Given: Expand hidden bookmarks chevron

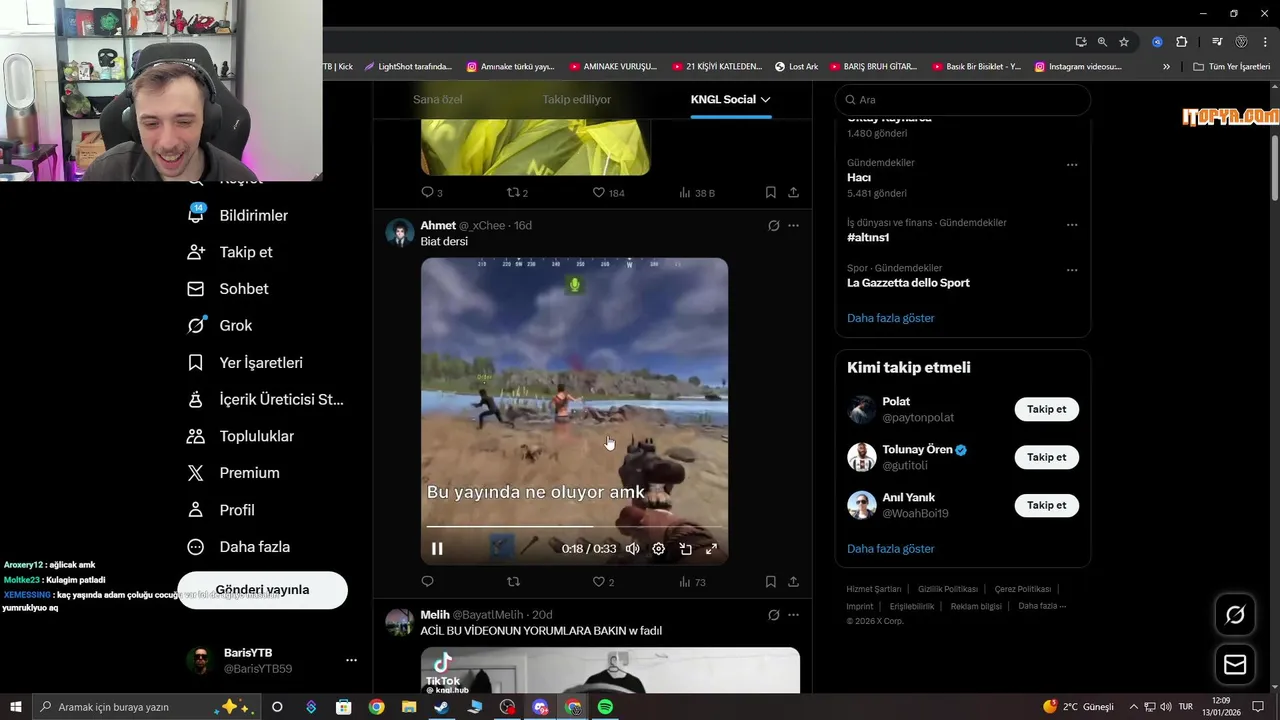Looking at the screenshot, I should [1166, 66].
